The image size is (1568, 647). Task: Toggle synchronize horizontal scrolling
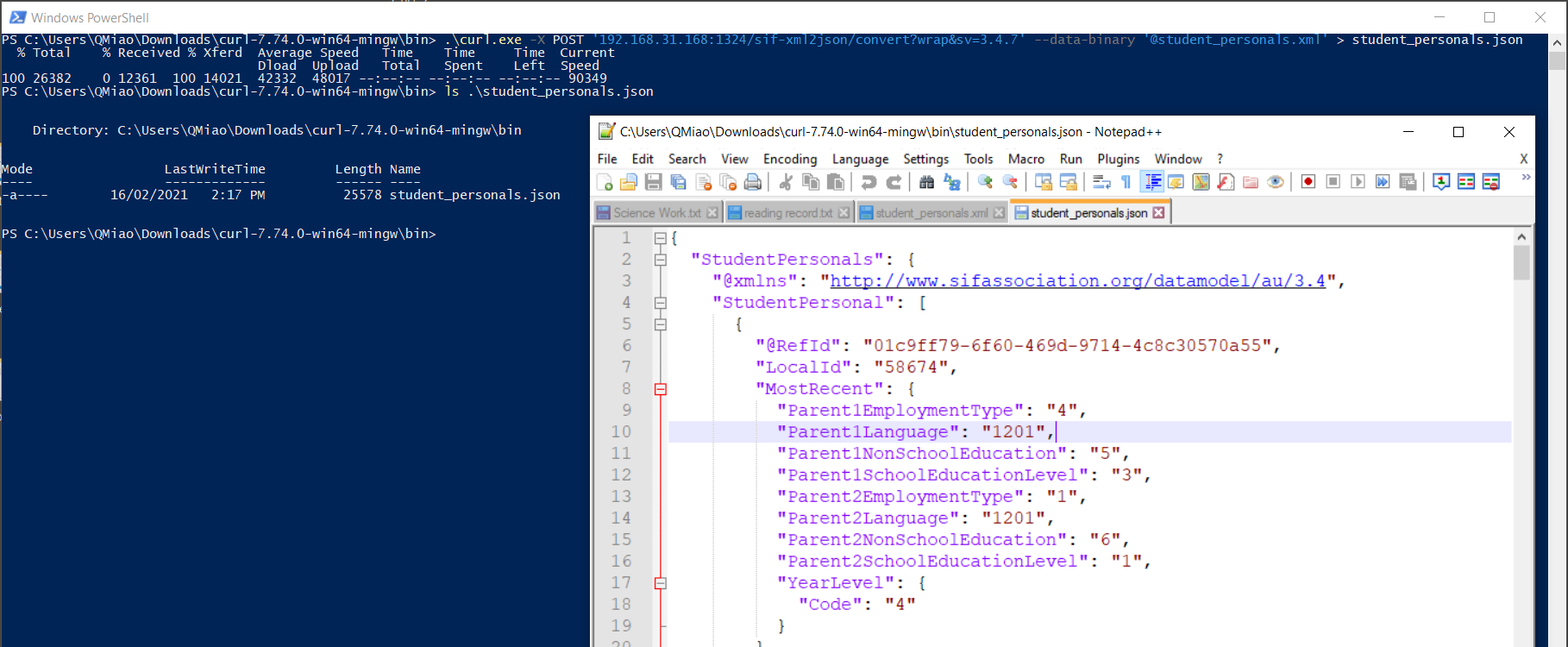1069,182
